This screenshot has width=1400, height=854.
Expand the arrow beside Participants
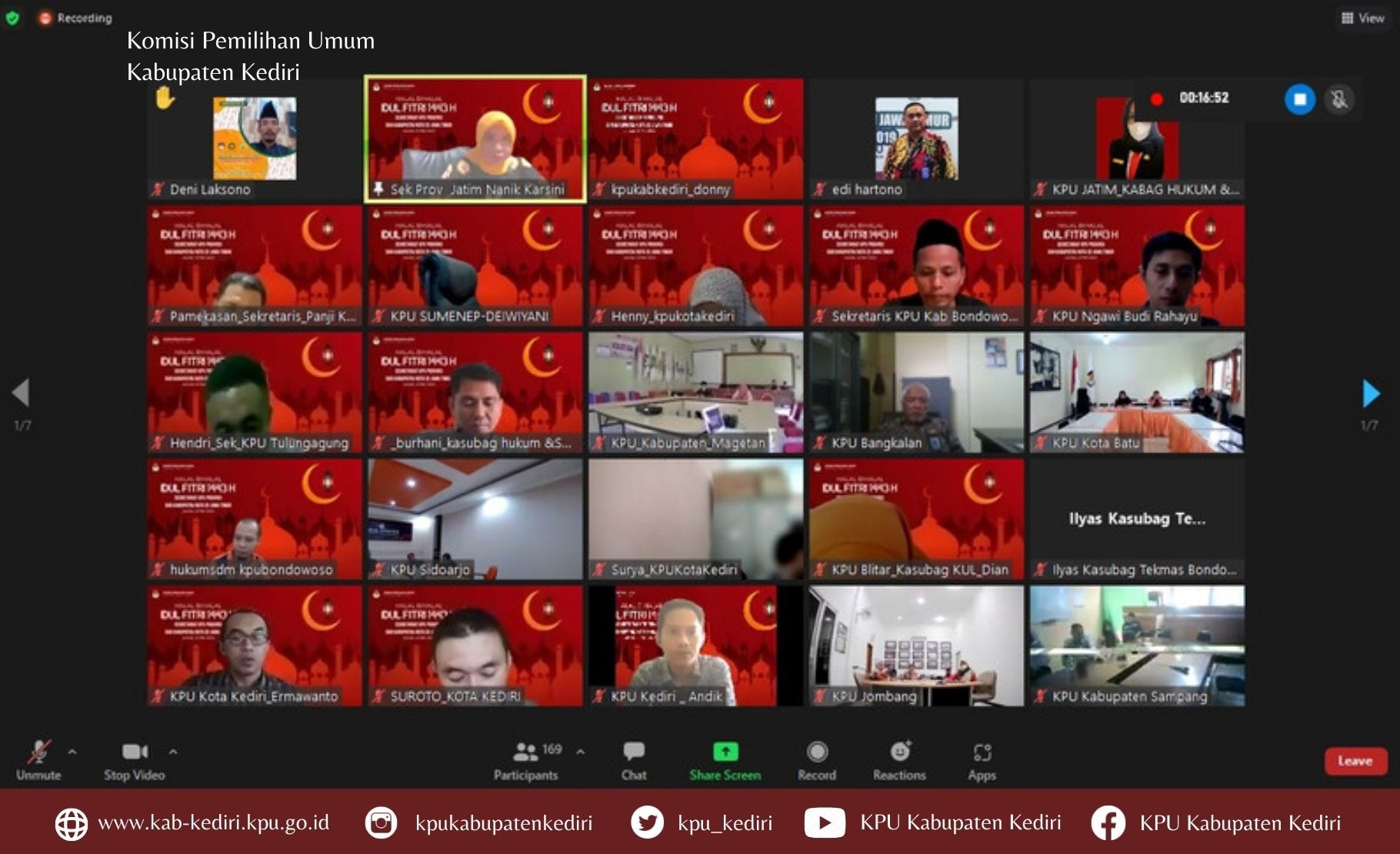(581, 752)
